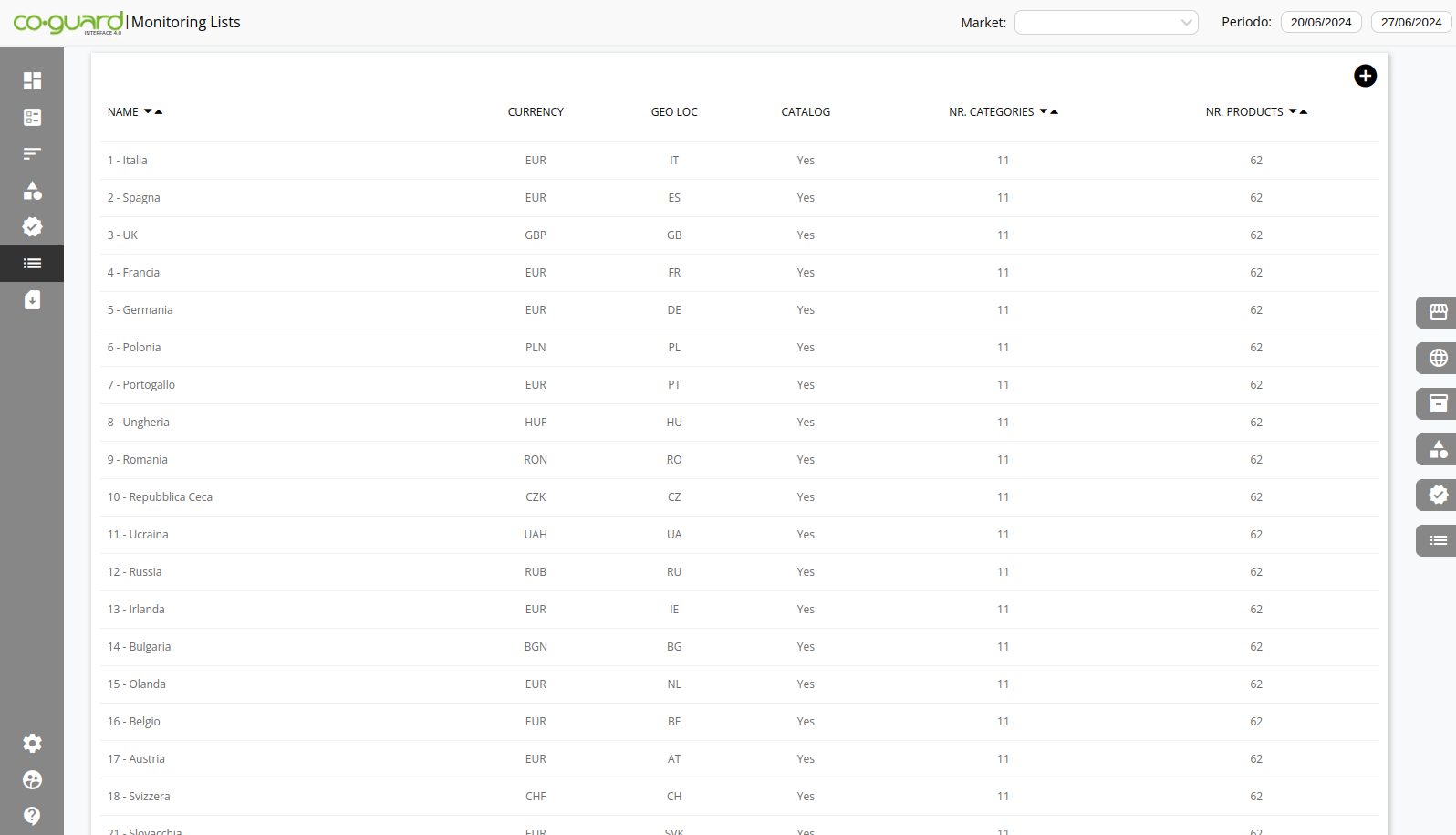This screenshot has width=1456, height=835.
Task: Click the end date field 27/06/2024
Action: (1410, 22)
